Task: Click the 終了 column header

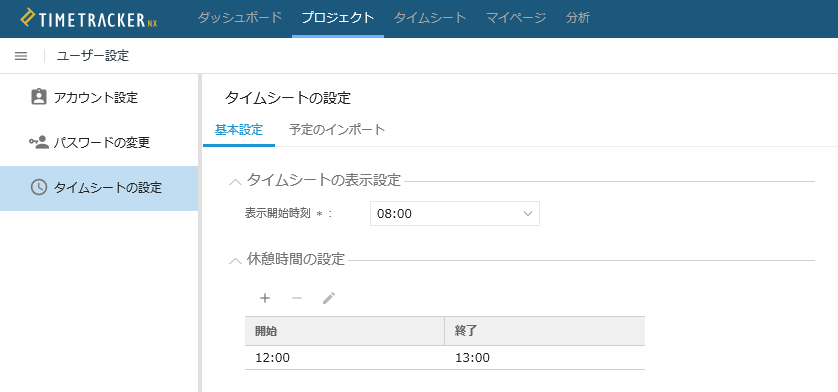Action: click(x=545, y=330)
